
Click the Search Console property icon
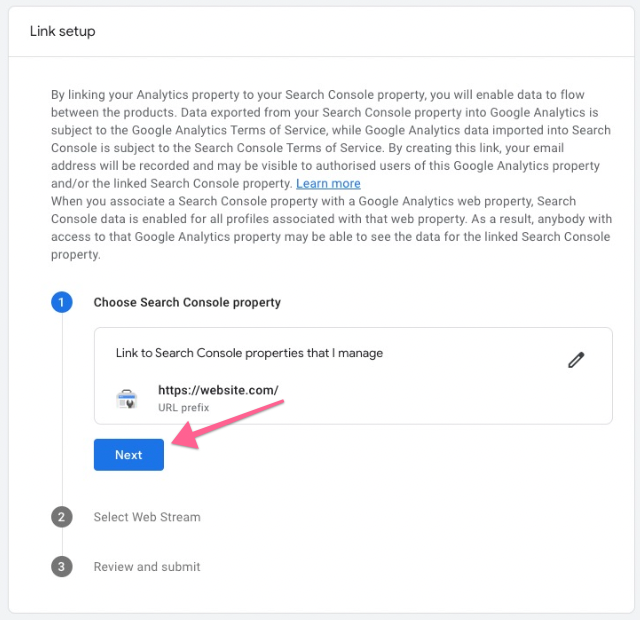(126, 398)
